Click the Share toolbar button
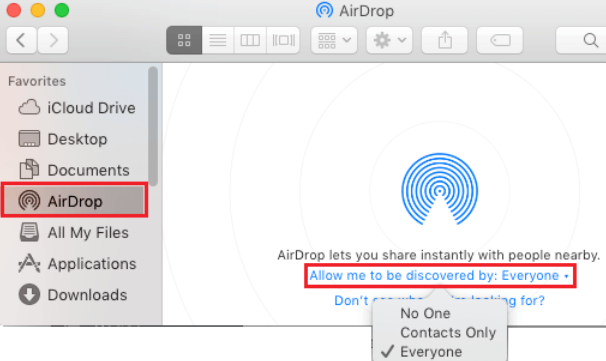Viewport: 606px width, 361px height. pyautogui.click(x=445, y=40)
